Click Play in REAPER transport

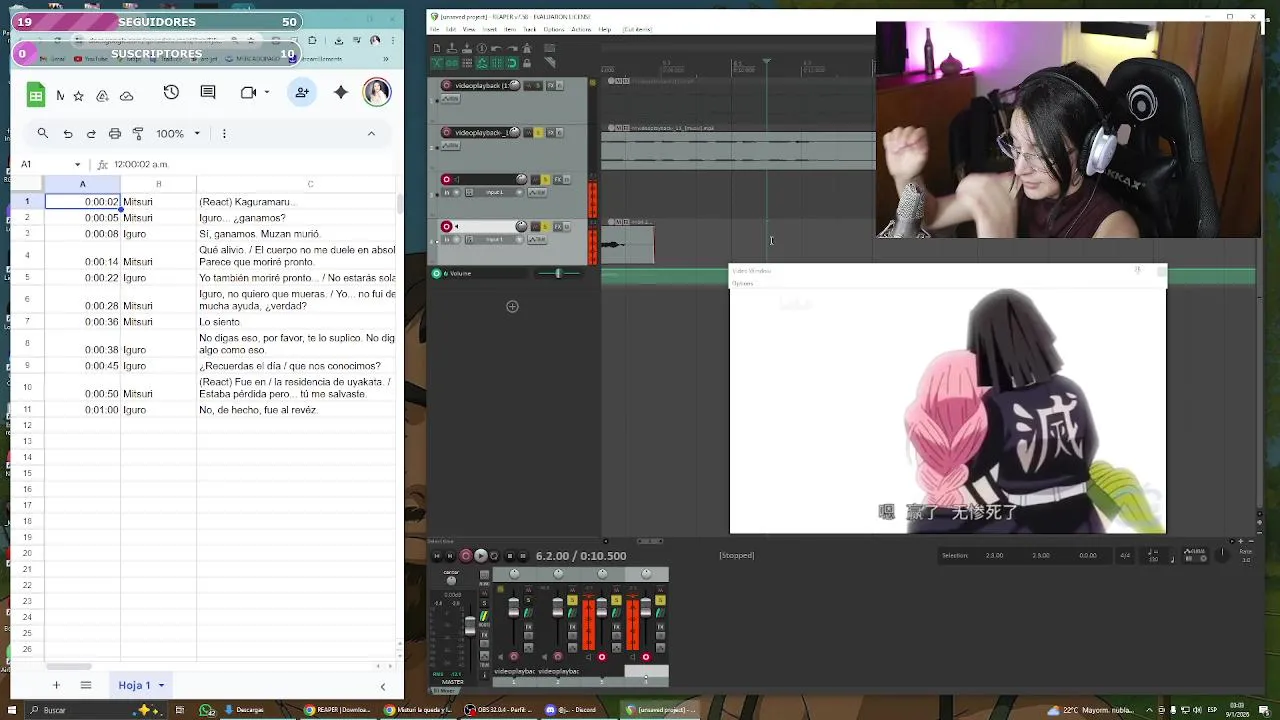481,556
